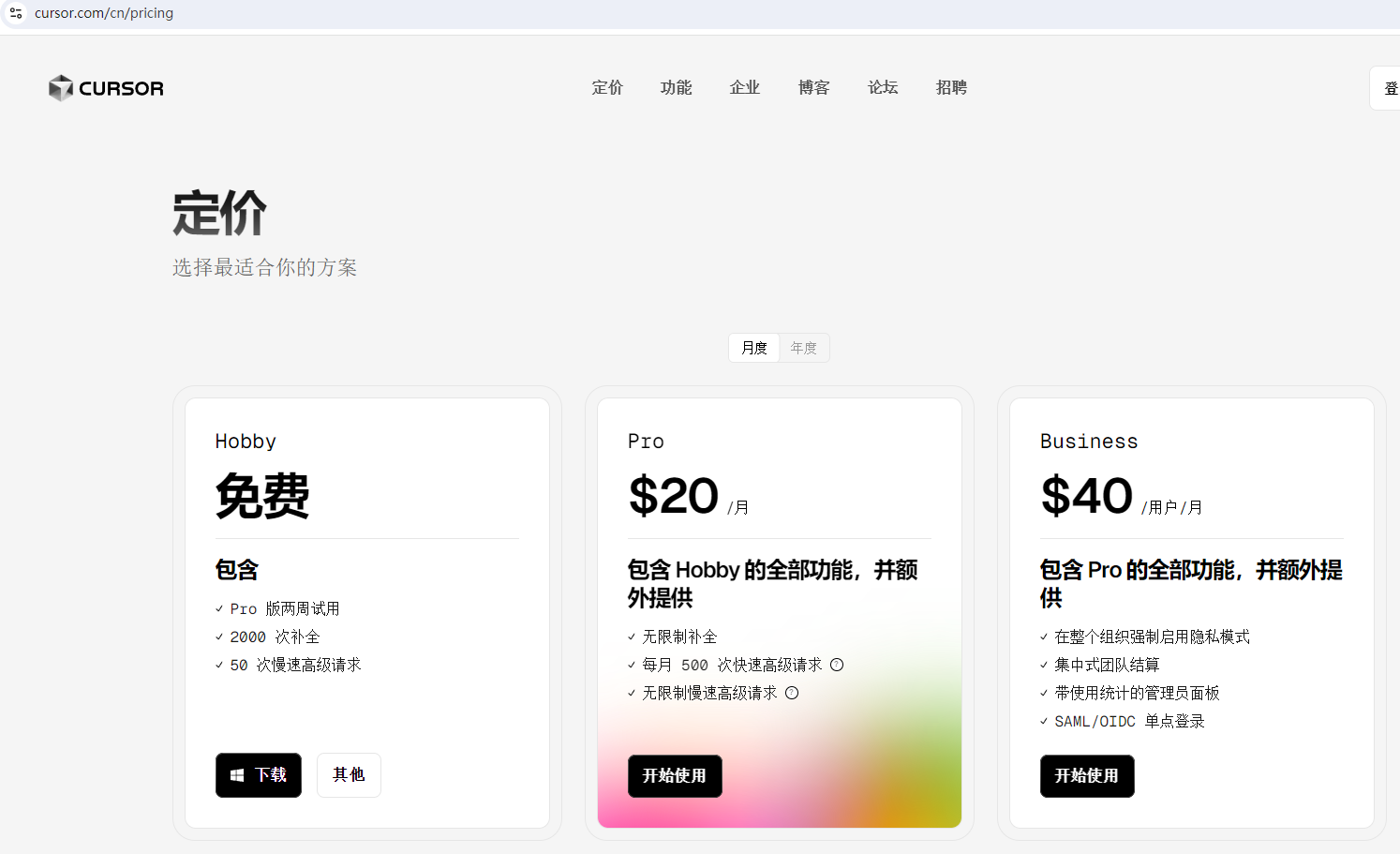Switch billing to 月度
Screen dimensions: 1400x854
[x=754, y=348]
